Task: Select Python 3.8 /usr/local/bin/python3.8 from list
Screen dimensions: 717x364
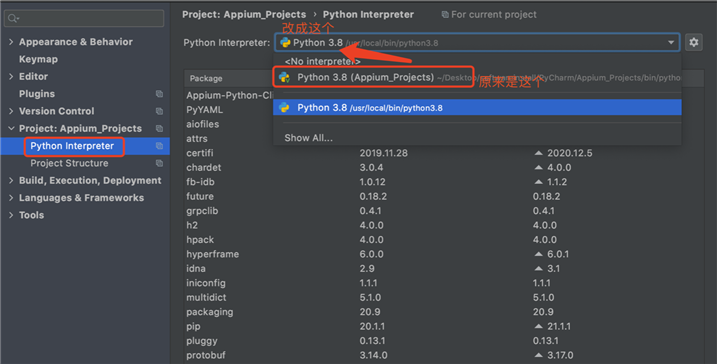Action: [477, 107]
